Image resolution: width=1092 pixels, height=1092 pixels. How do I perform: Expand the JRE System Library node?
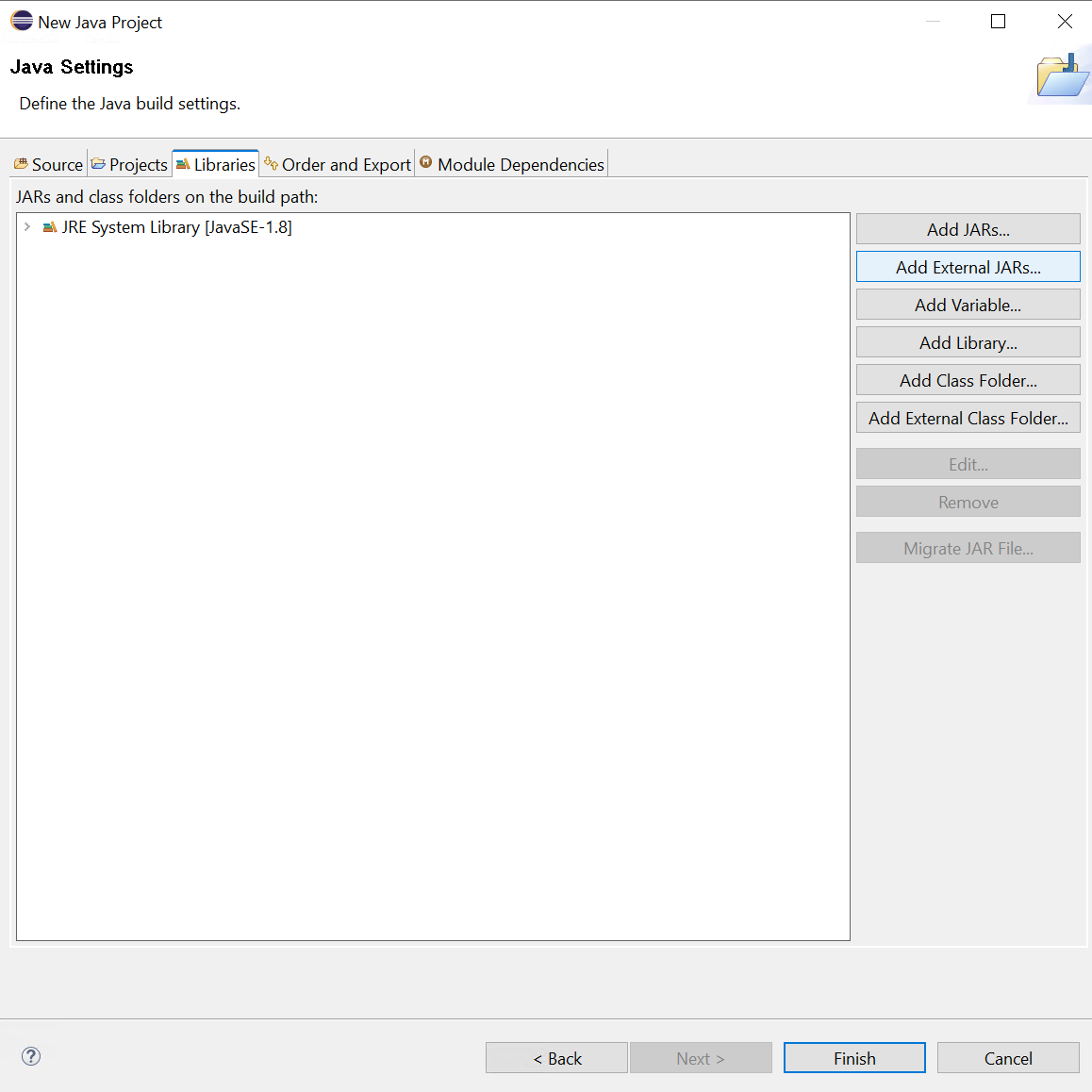[27, 227]
